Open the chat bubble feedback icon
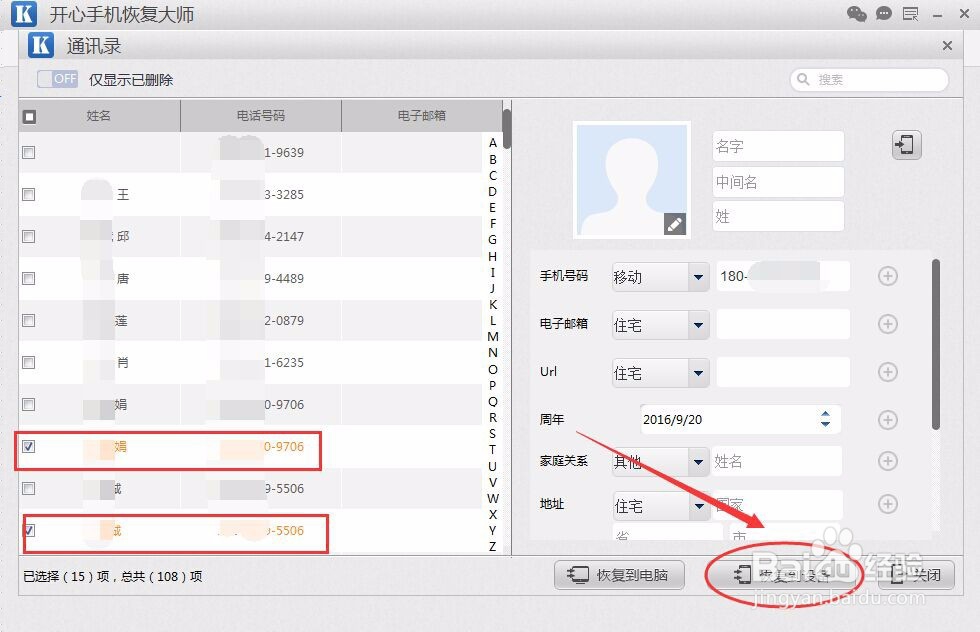 [x=883, y=14]
